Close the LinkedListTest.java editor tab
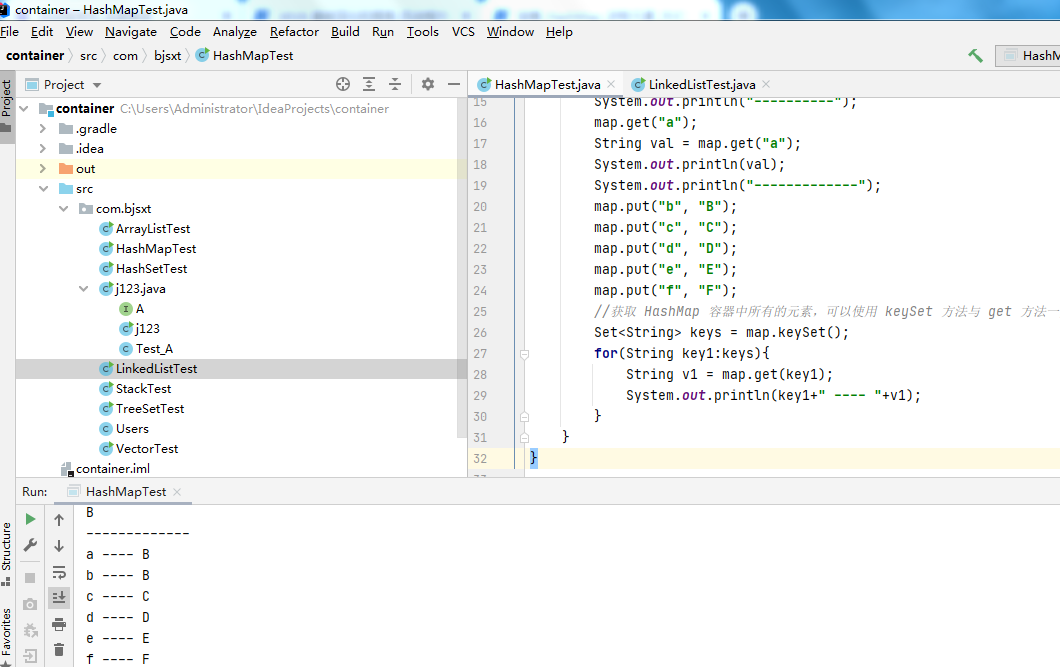1060x667 pixels. (766, 84)
